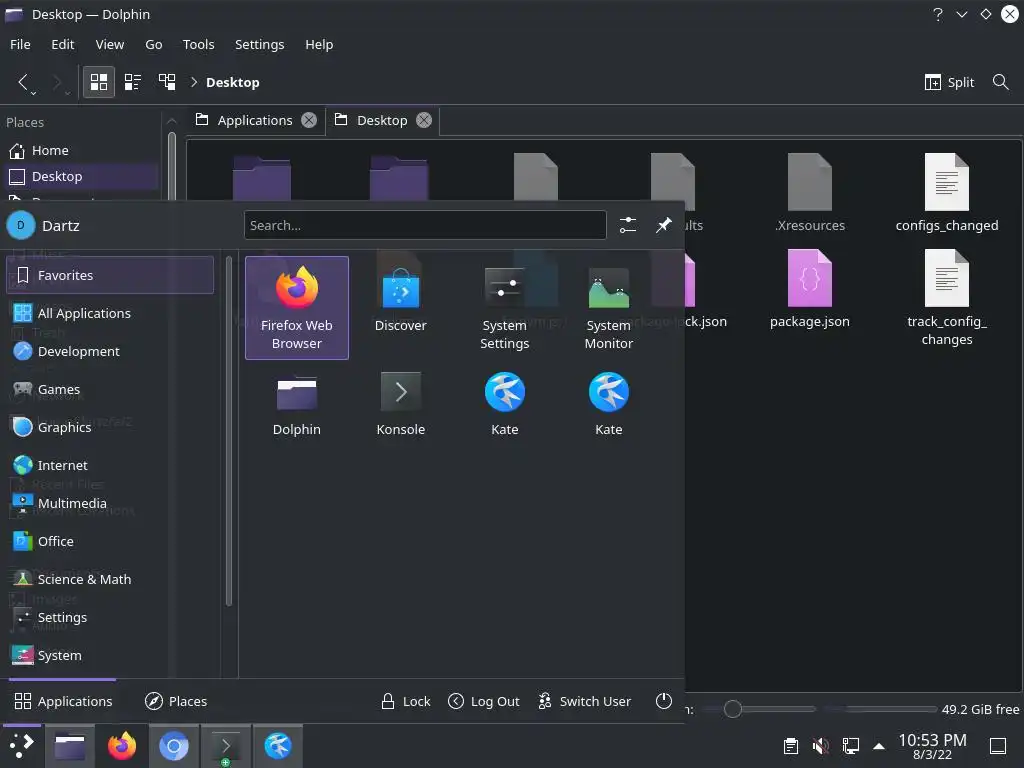Screen dimensions: 1024x768
Task: Select the All Applications category
Action: (110, 313)
